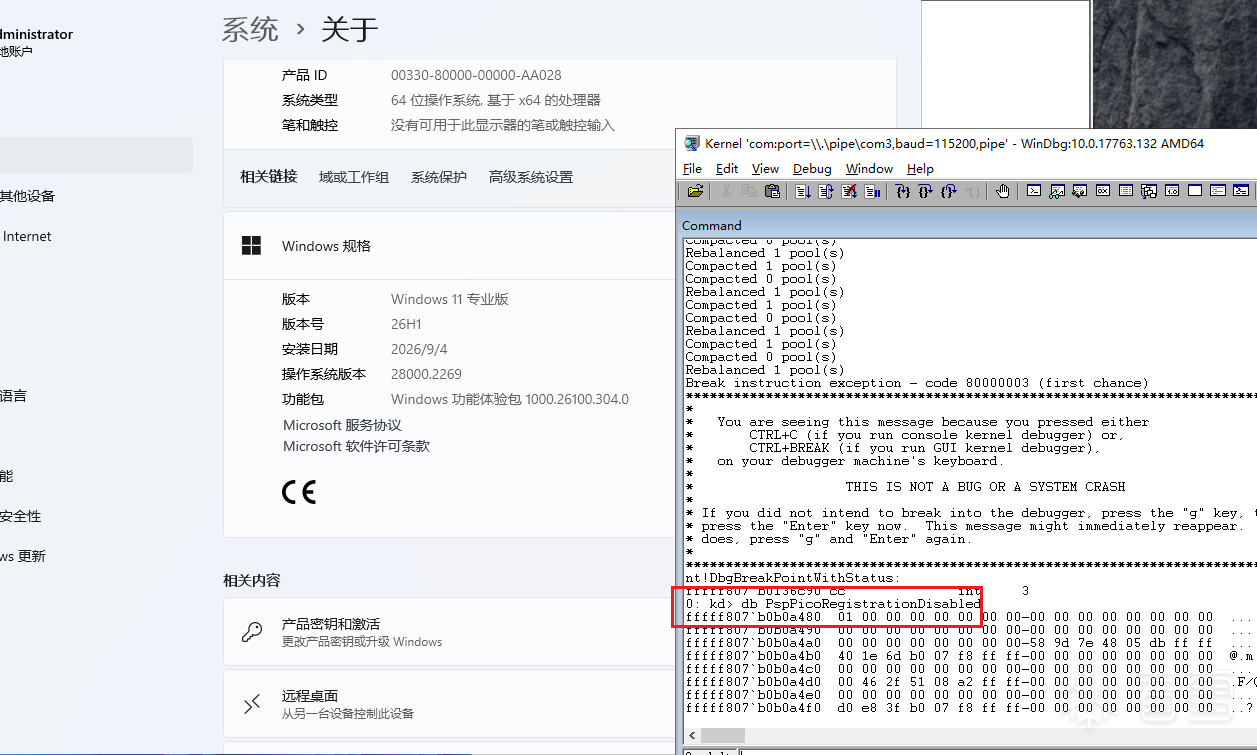Click the Windows 11 专业版 edition text
Viewport: 1257px width, 755px height.
pos(450,299)
